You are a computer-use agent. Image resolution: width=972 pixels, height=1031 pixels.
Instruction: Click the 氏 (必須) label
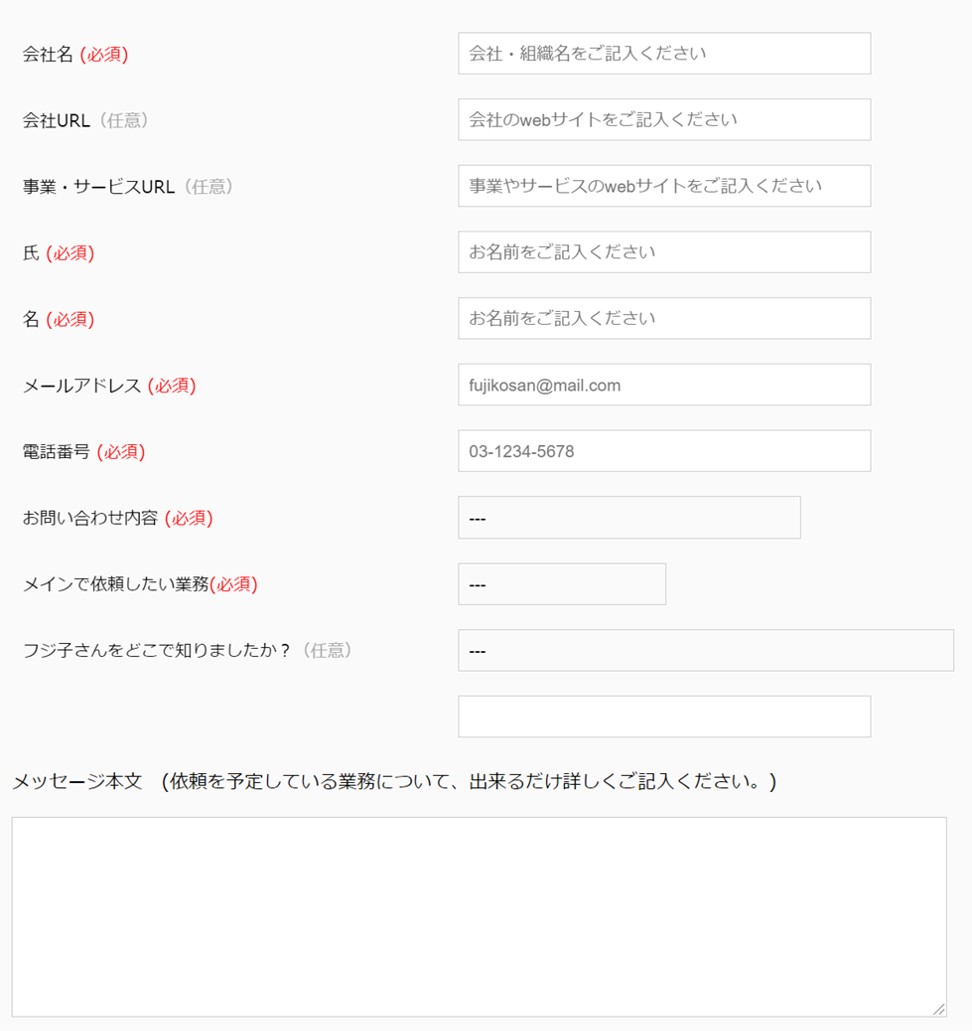[59, 253]
